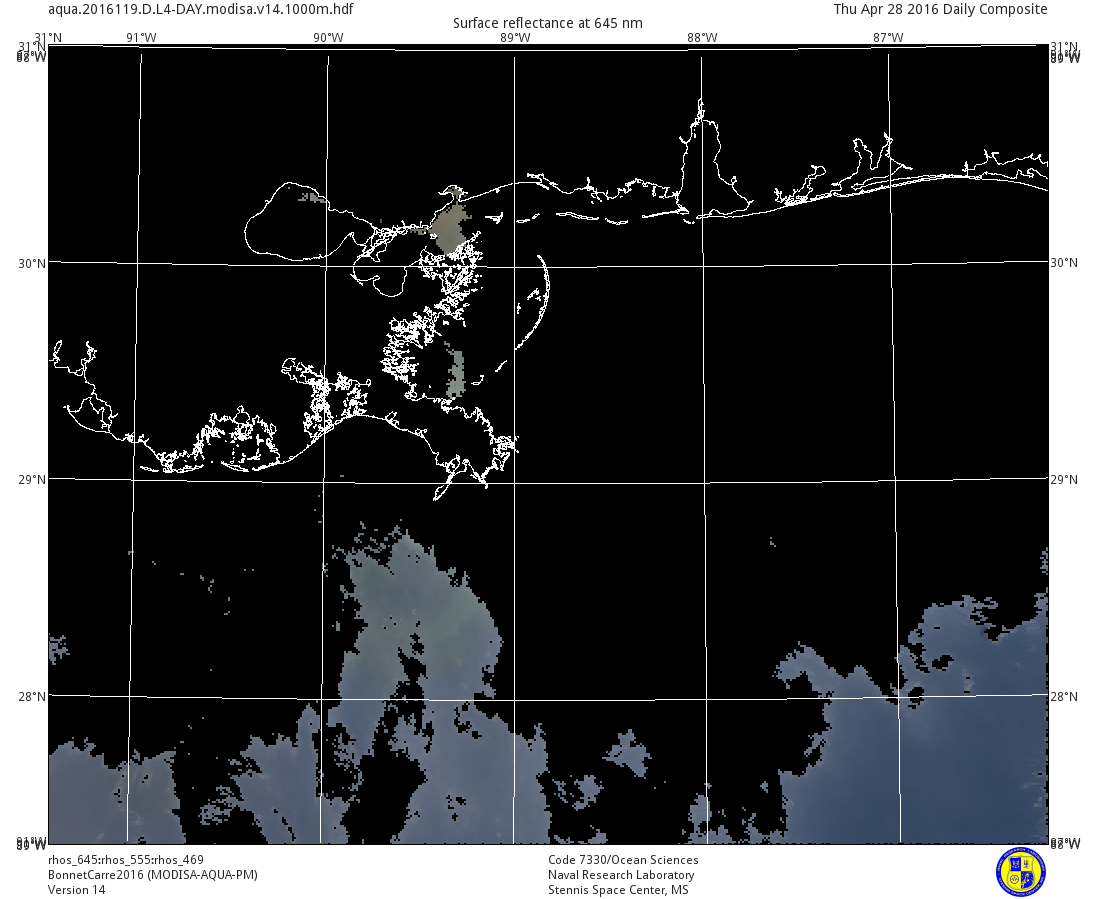The width and height of the screenshot is (1096, 899).
Task: Select the 'Surface reflectance at 645 nm' title
Action: [x=548, y=23]
